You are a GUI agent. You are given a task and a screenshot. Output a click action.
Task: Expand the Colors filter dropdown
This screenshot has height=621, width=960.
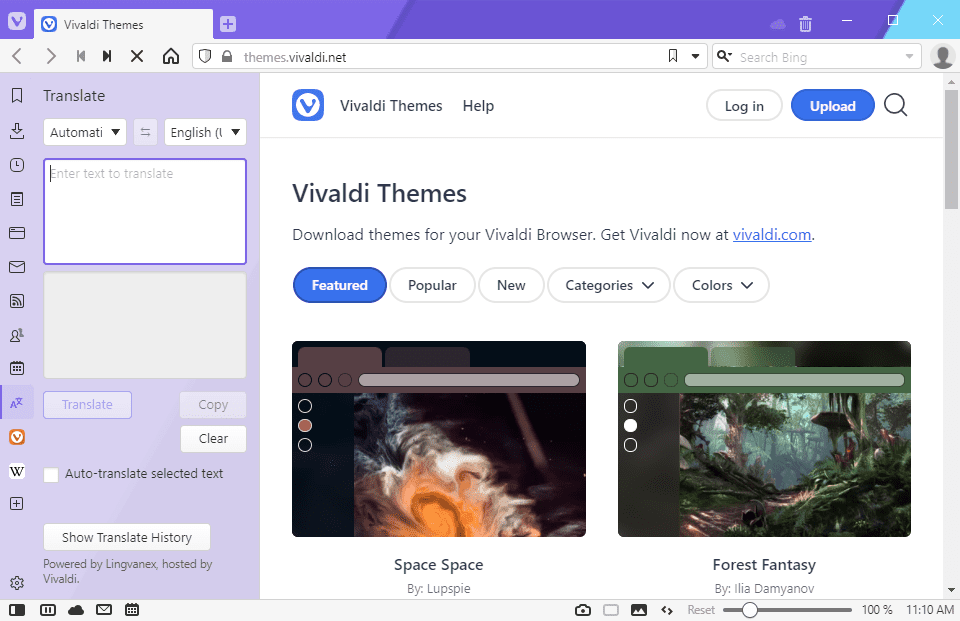point(721,285)
